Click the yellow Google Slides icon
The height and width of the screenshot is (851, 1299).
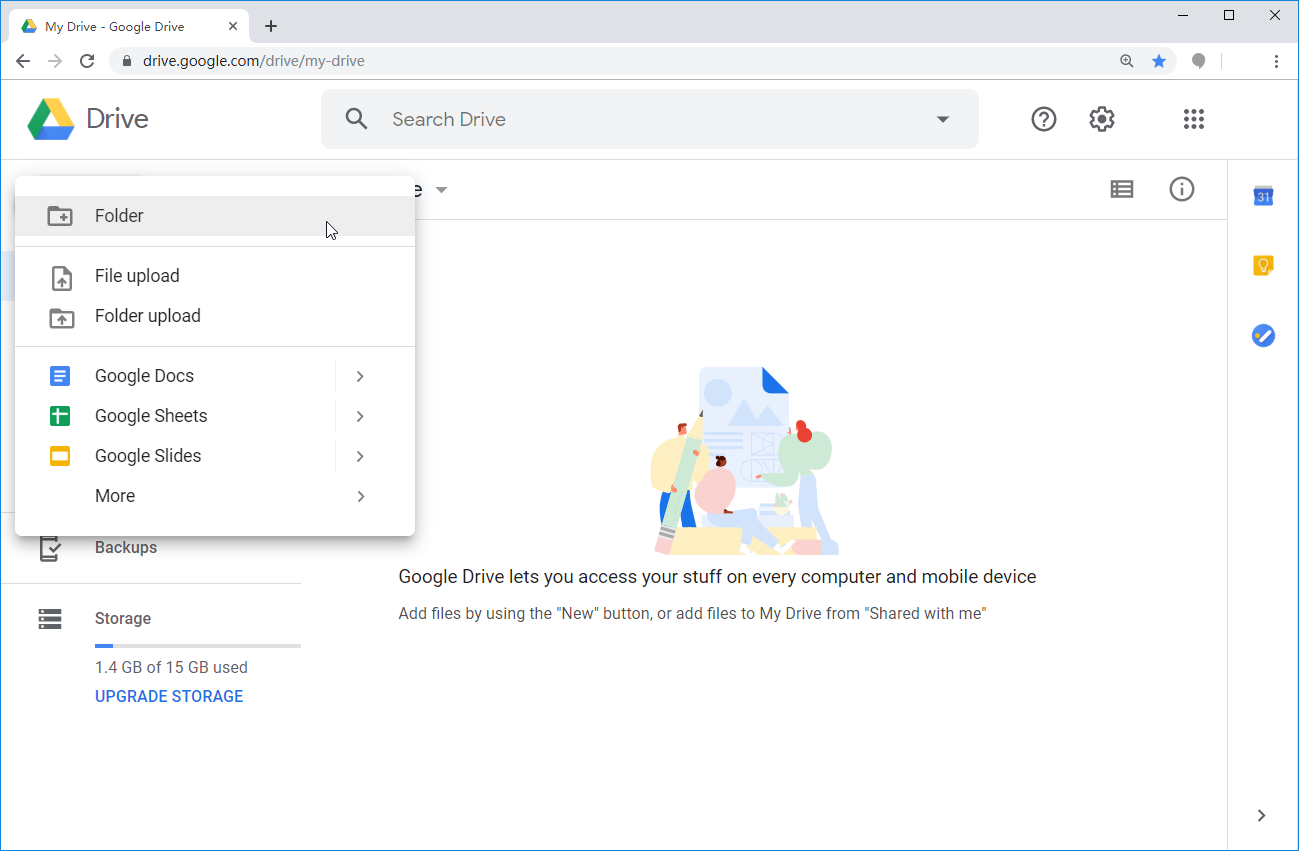(x=60, y=456)
